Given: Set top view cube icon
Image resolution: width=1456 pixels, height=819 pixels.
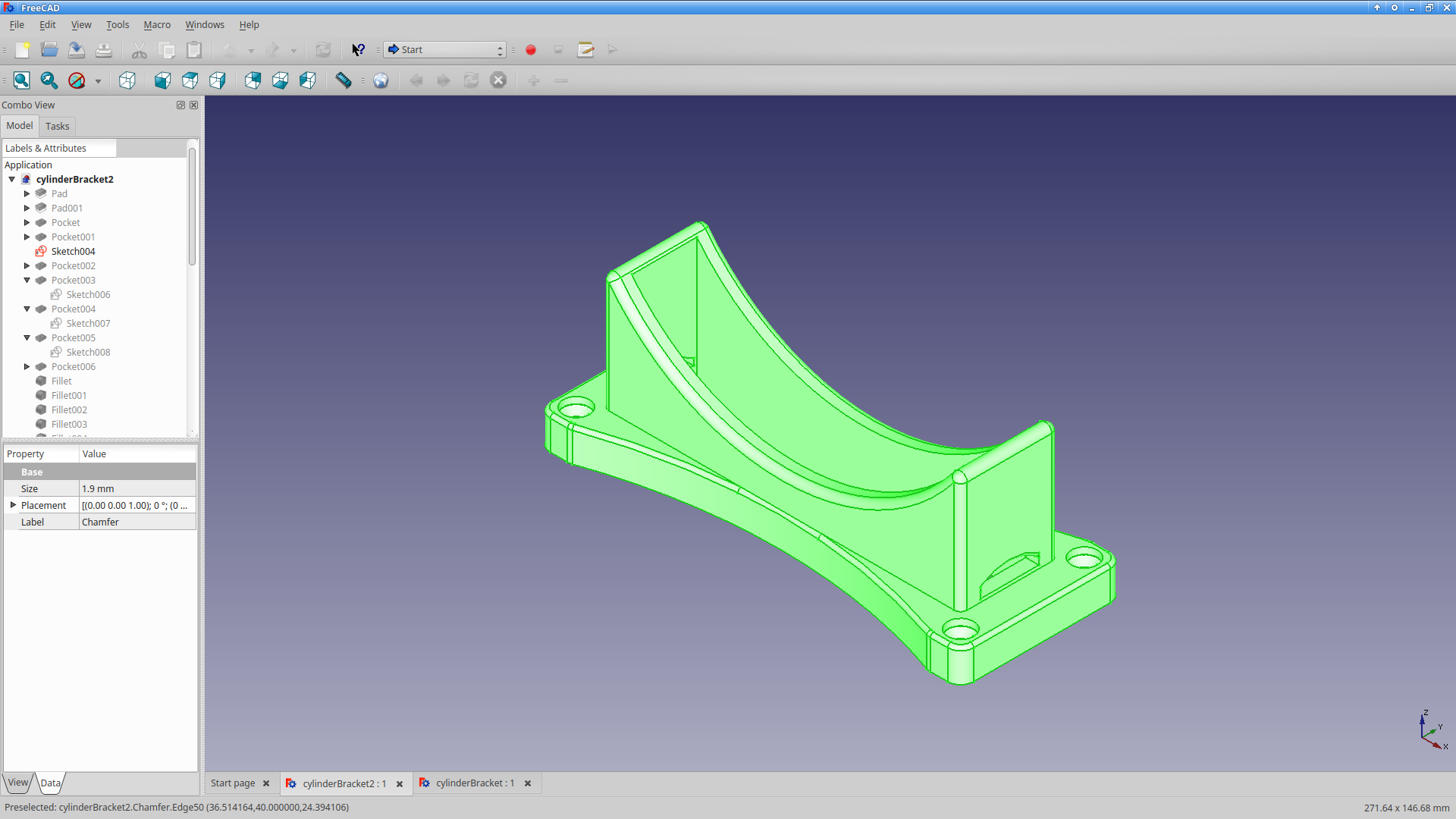Looking at the screenshot, I should (190, 80).
